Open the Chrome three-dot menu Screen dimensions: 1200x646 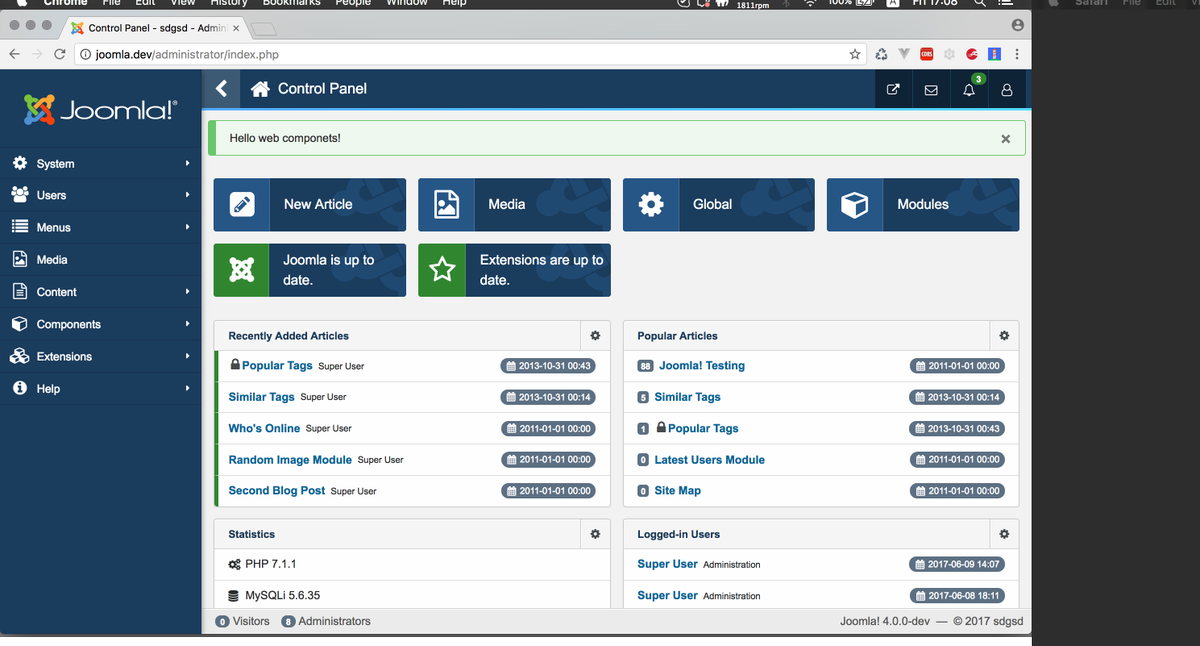point(1017,54)
